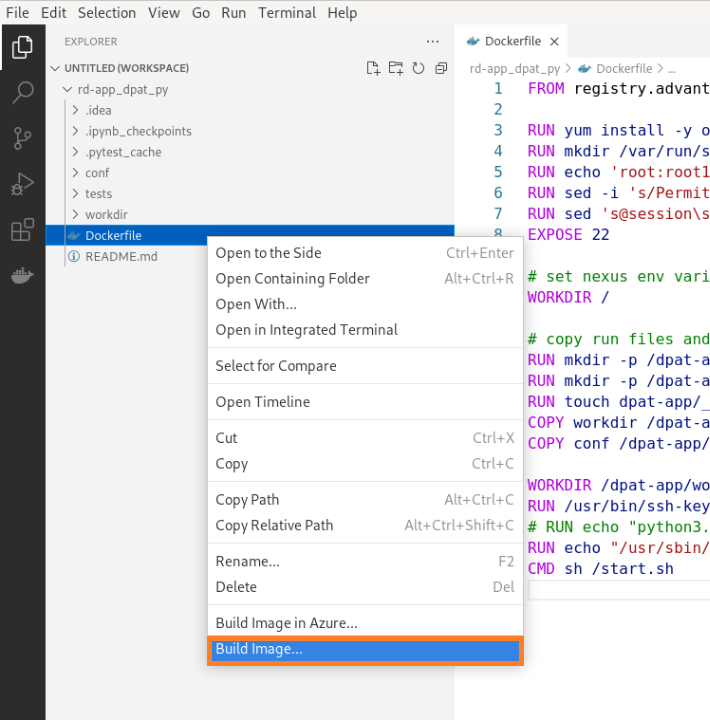
Task: Open the Source Control view
Action: (x=22, y=139)
